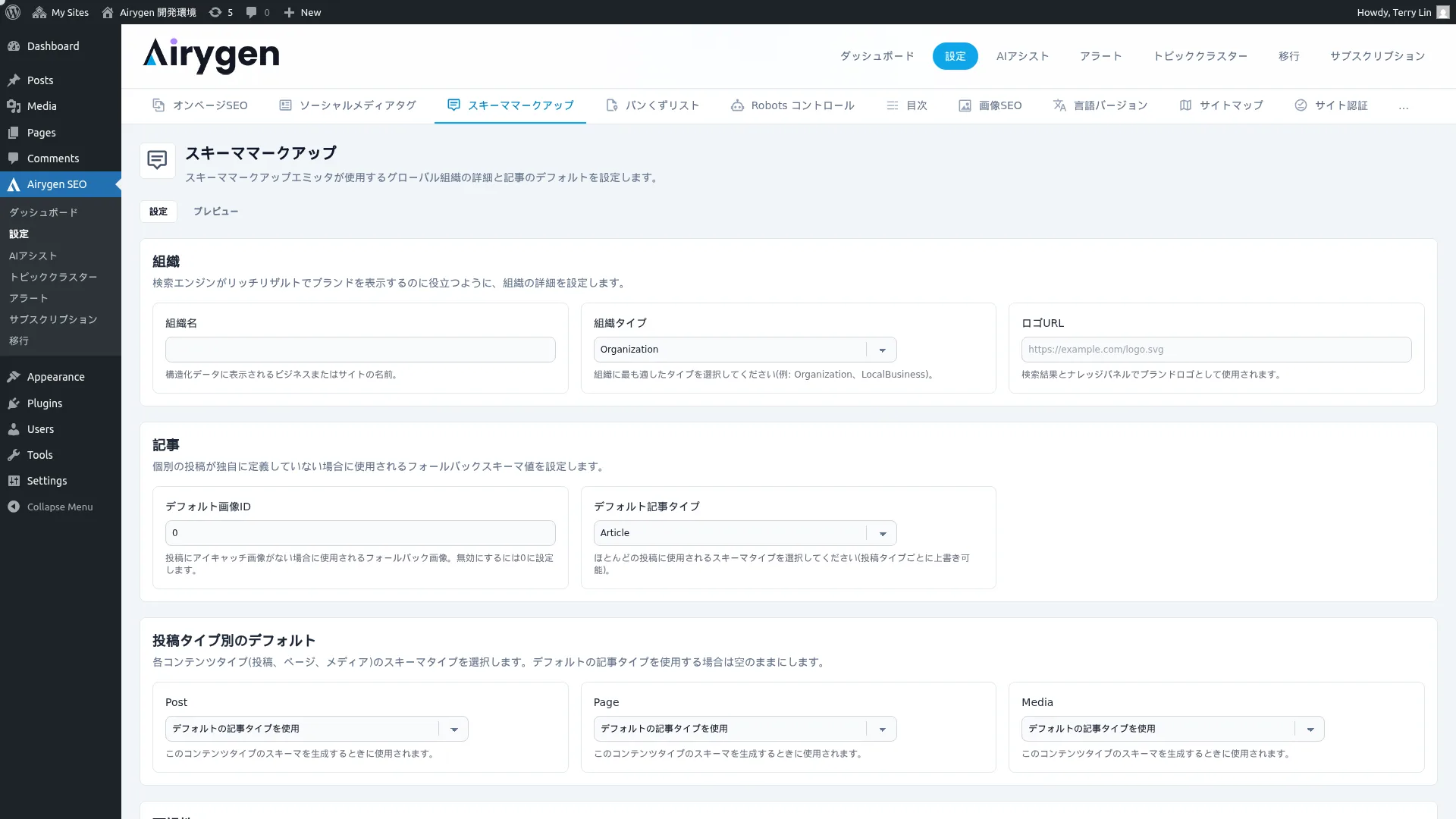Screen dimensions: 1456x819
Task: Open Posts pin icon in sidebar
Action: coord(14,80)
